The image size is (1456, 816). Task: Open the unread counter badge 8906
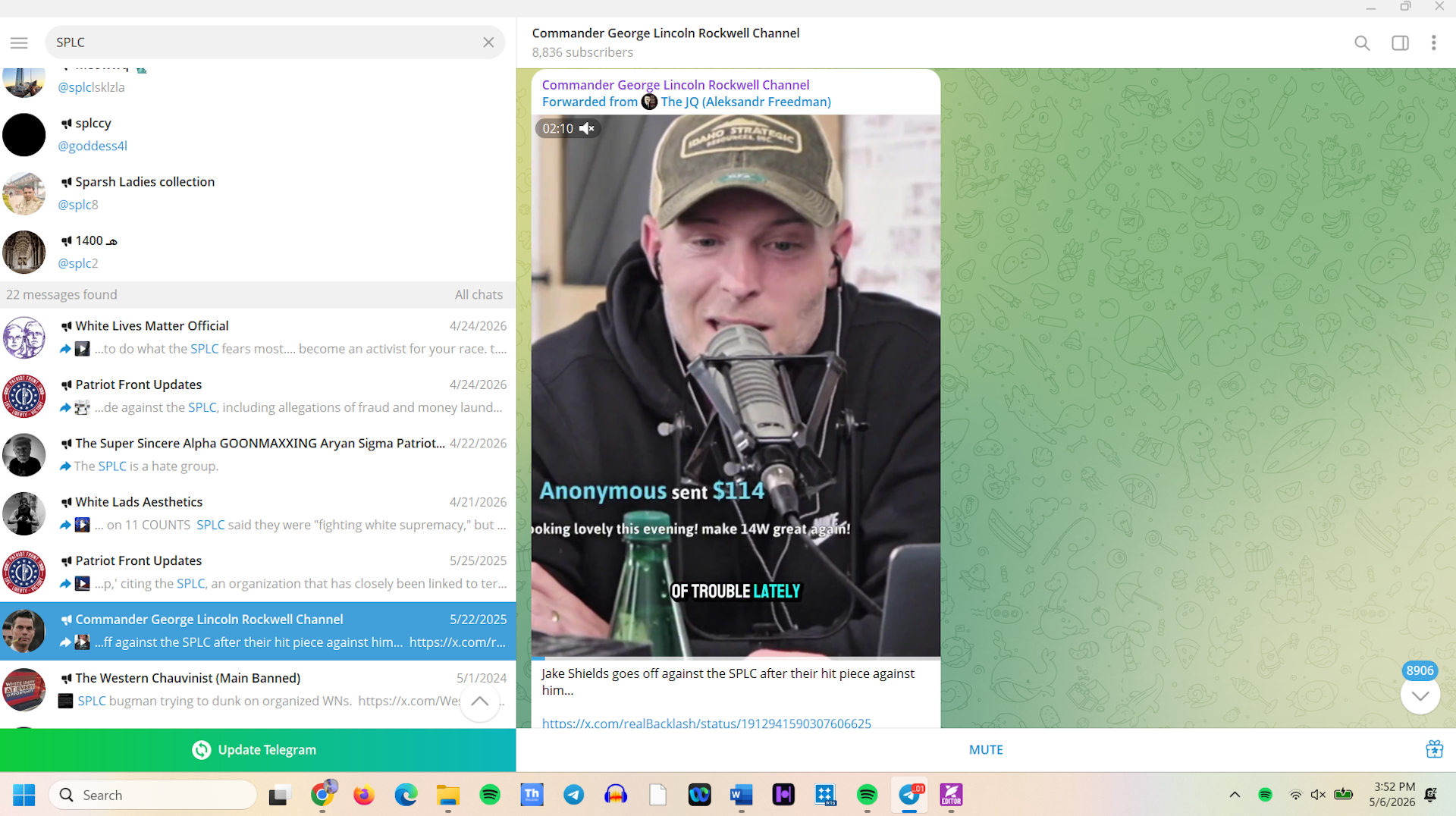click(1420, 670)
